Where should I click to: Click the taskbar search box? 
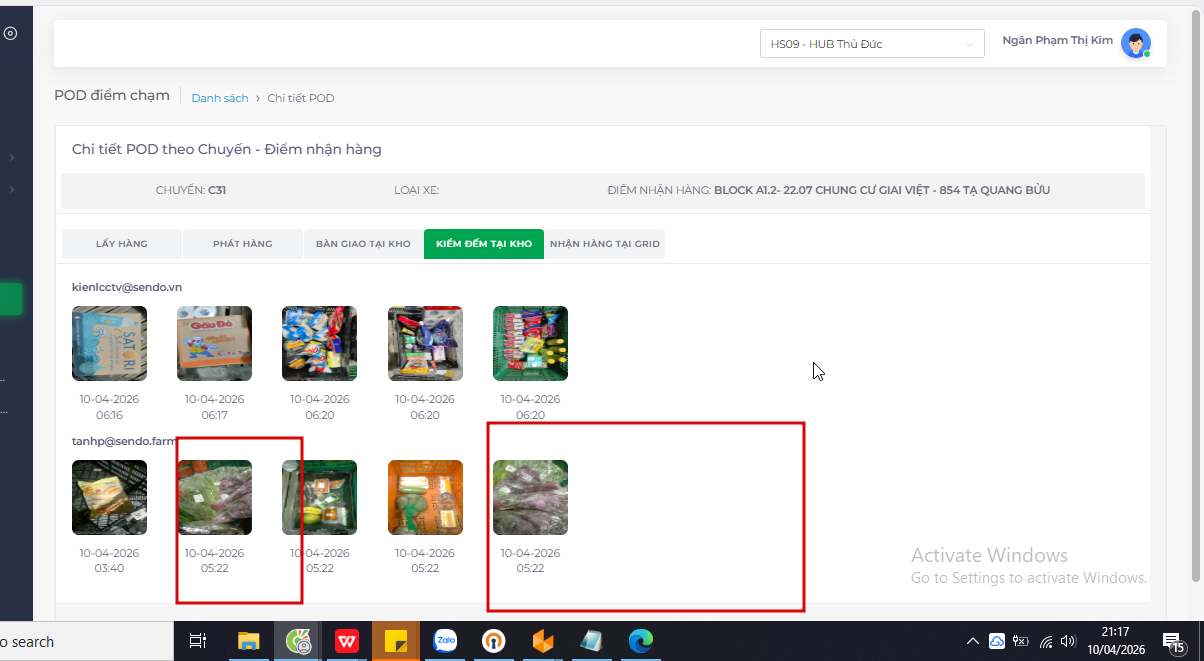pos(85,641)
